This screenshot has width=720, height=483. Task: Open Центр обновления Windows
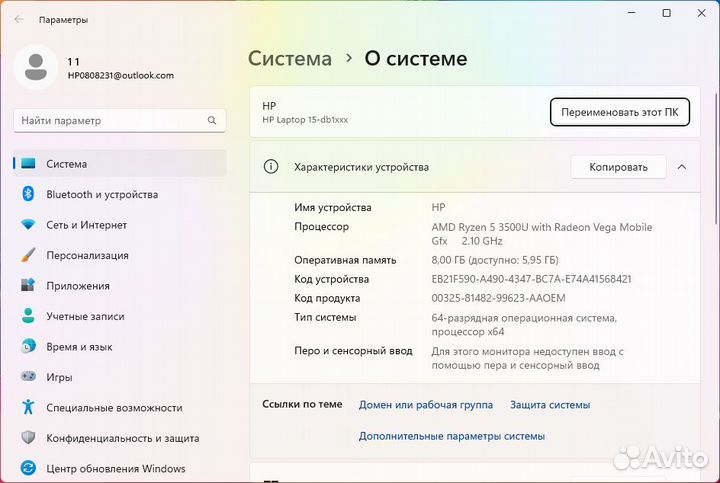pyautogui.click(x=120, y=468)
